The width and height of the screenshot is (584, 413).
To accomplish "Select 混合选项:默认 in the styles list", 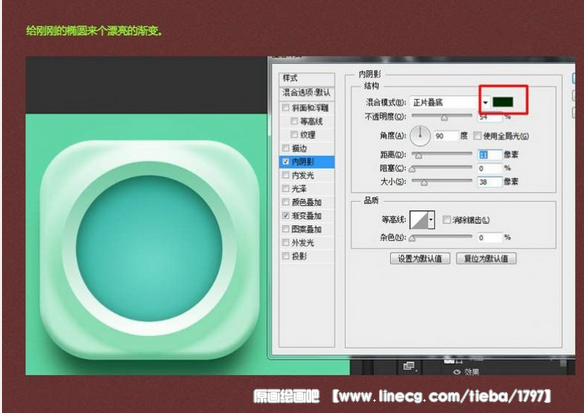I will click(x=307, y=92).
